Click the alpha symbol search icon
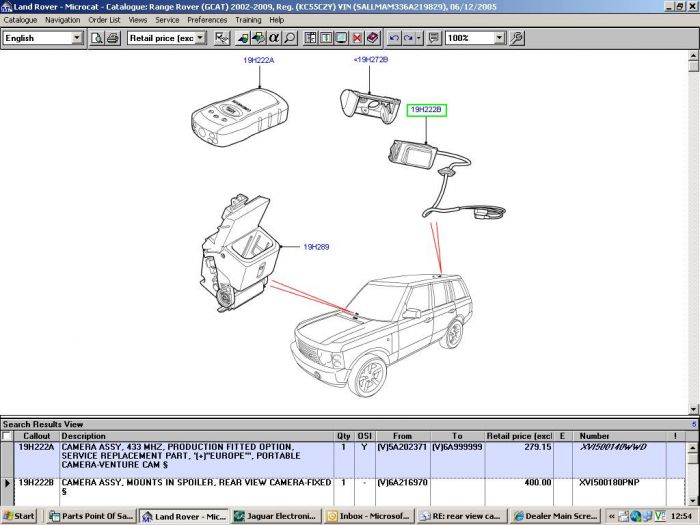The image size is (700, 525). [274, 38]
